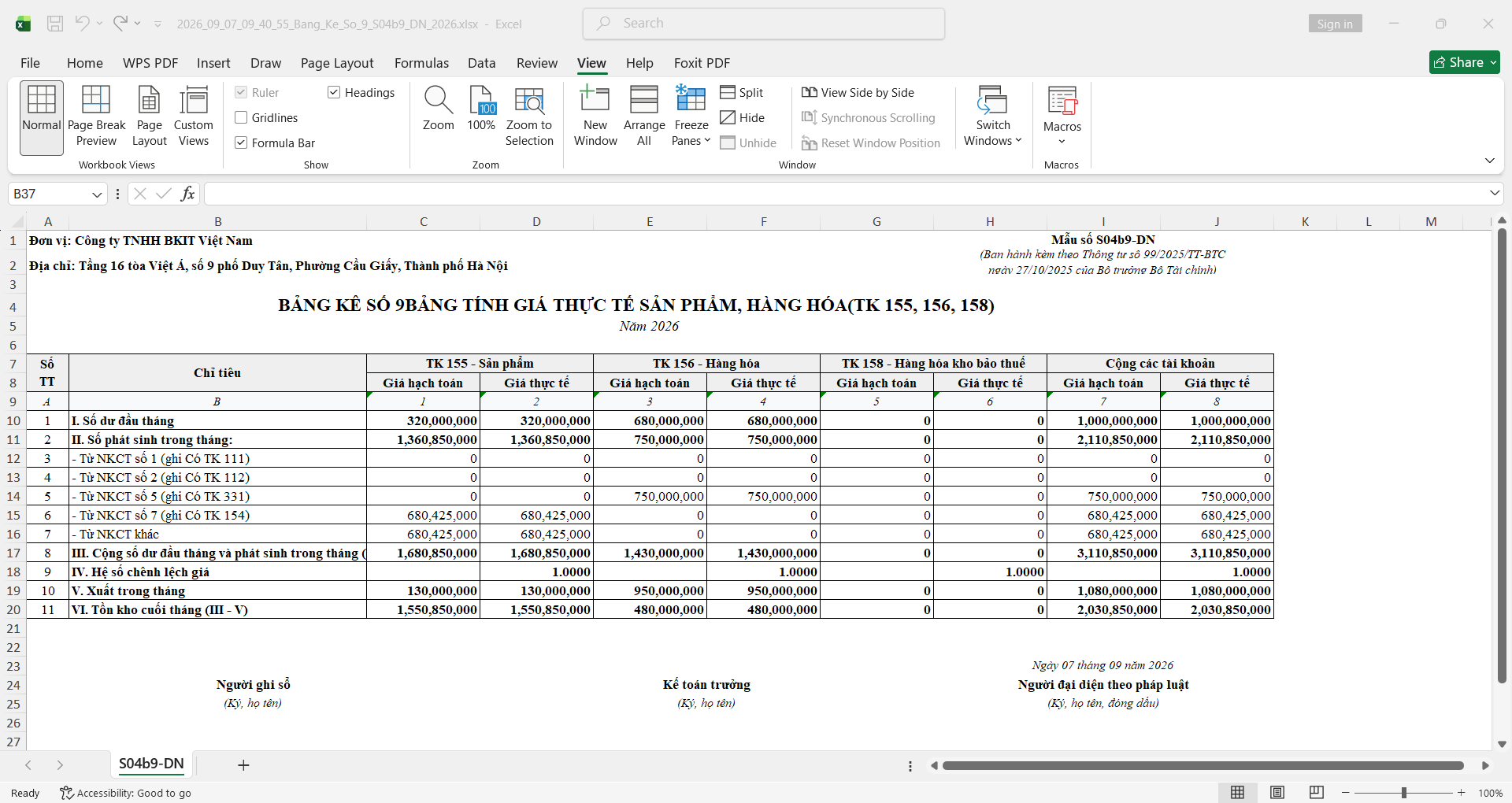Image resolution: width=1512 pixels, height=803 pixels.
Task: Select the S04b9-DN sheet tab
Action: coord(151,764)
